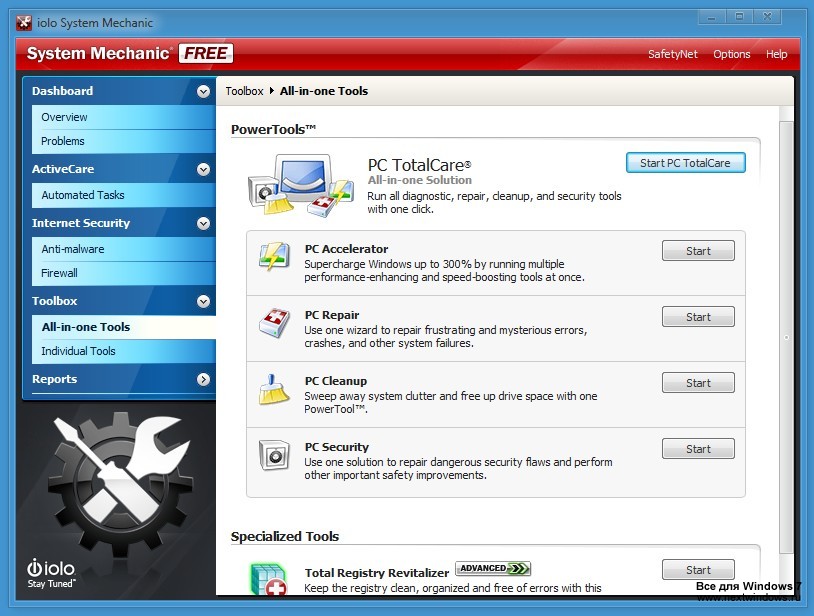The width and height of the screenshot is (814, 616).
Task: Click the Total Registry Revitalizer title
Action: click(x=376, y=573)
